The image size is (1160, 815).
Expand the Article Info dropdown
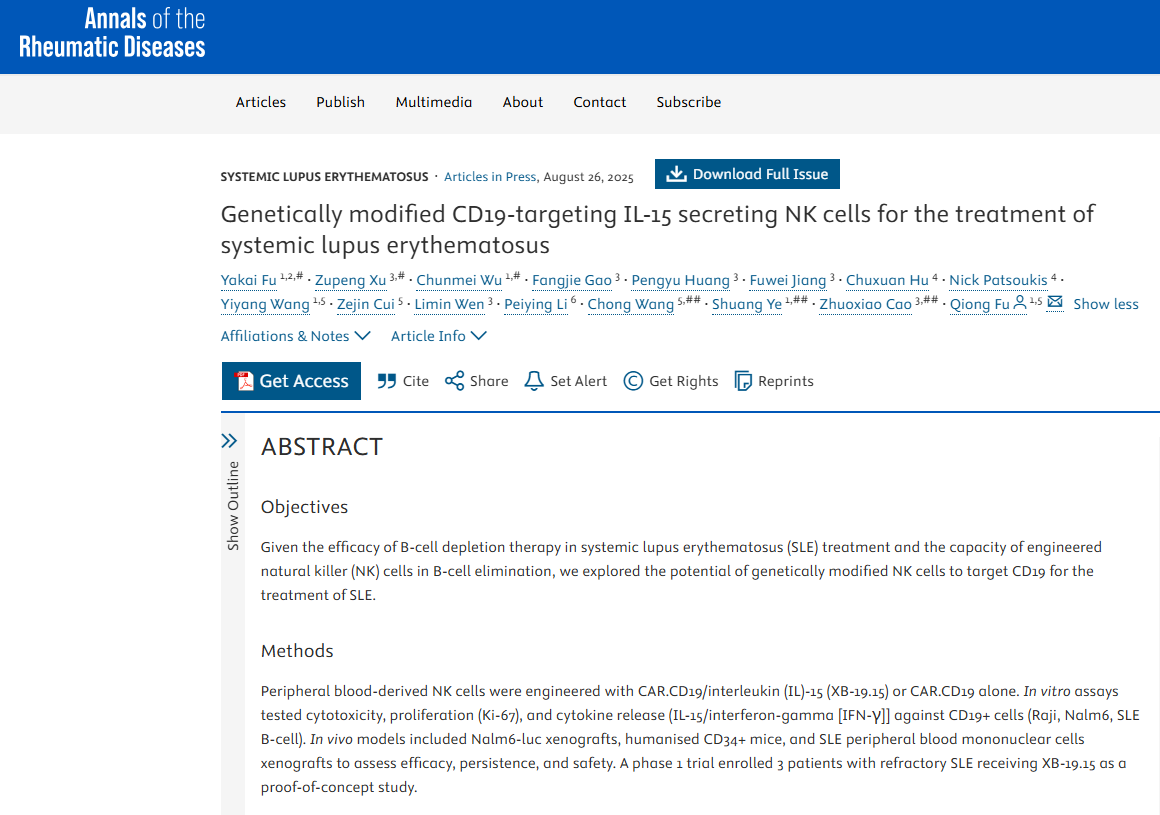438,336
